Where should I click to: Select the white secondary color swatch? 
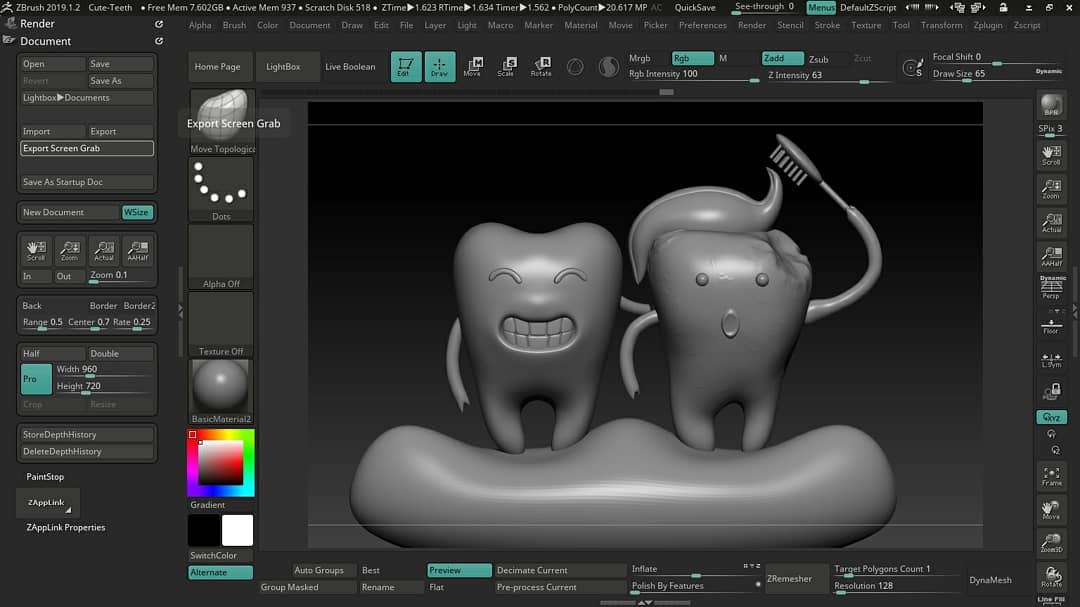[x=237, y=531]
